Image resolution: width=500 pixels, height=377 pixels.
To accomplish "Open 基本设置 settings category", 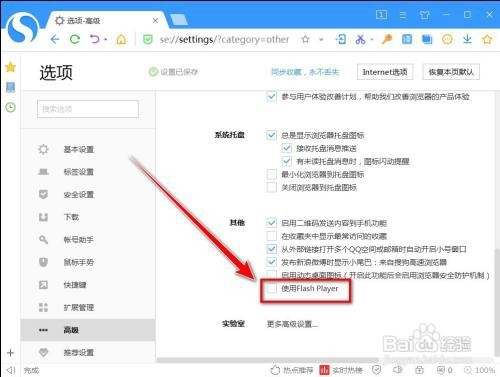I will pyautogui.click(x=88, y=149).
